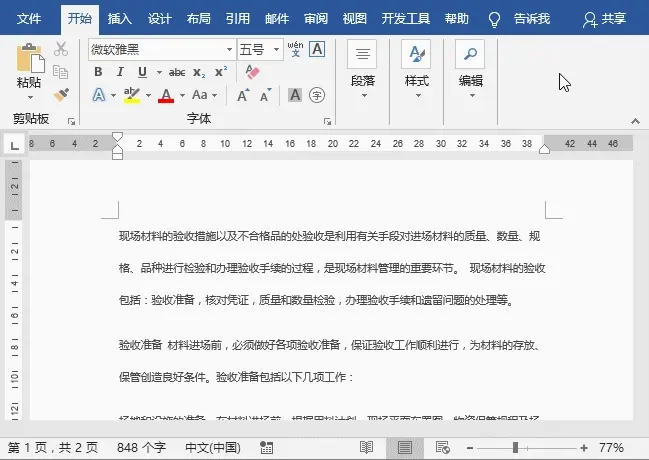Click the Phonetic Guide wén icon
Screen dimensions: 649x460
(x=295, y=49)
